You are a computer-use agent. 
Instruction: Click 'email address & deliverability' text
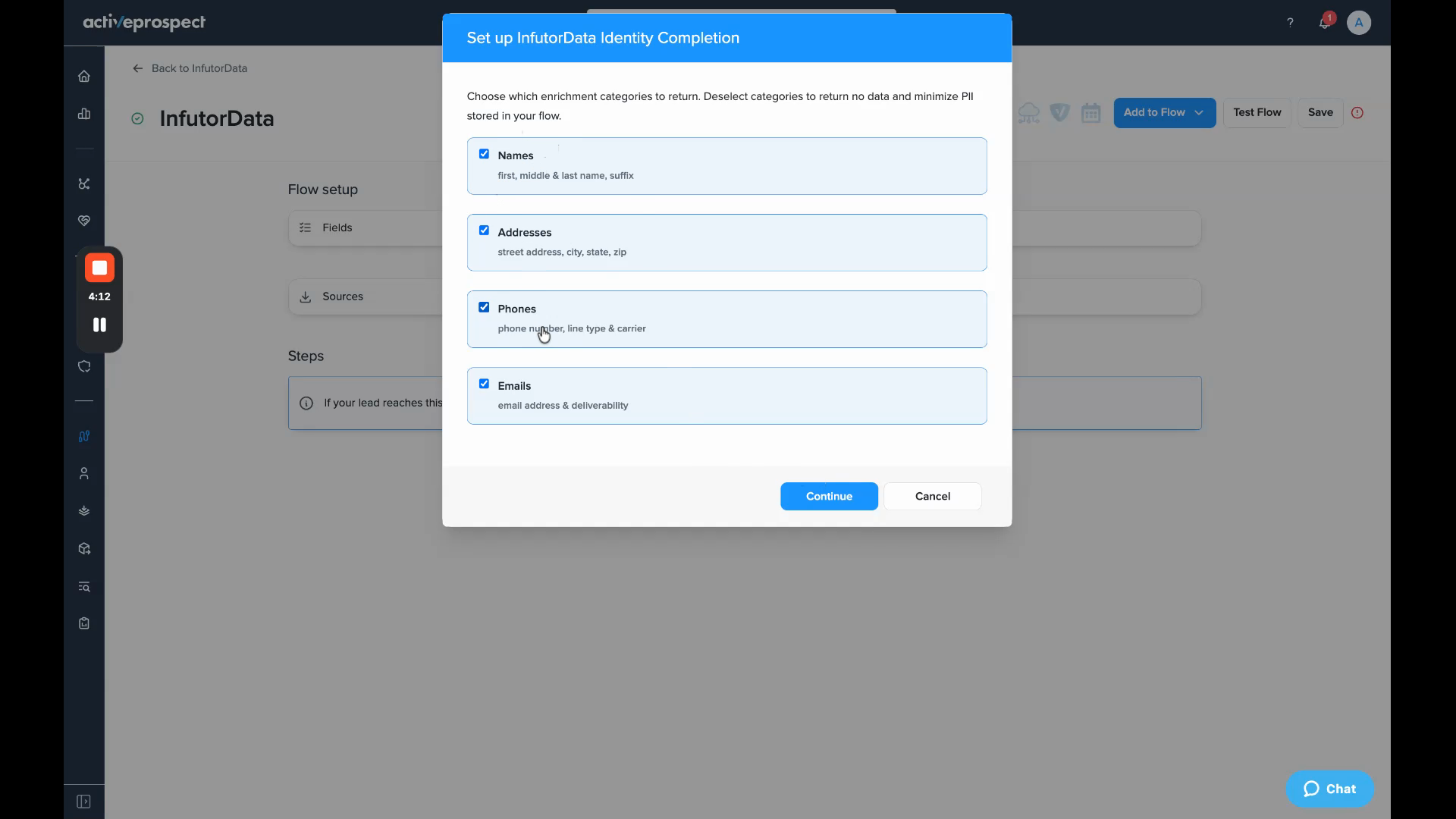coord(563,405)
